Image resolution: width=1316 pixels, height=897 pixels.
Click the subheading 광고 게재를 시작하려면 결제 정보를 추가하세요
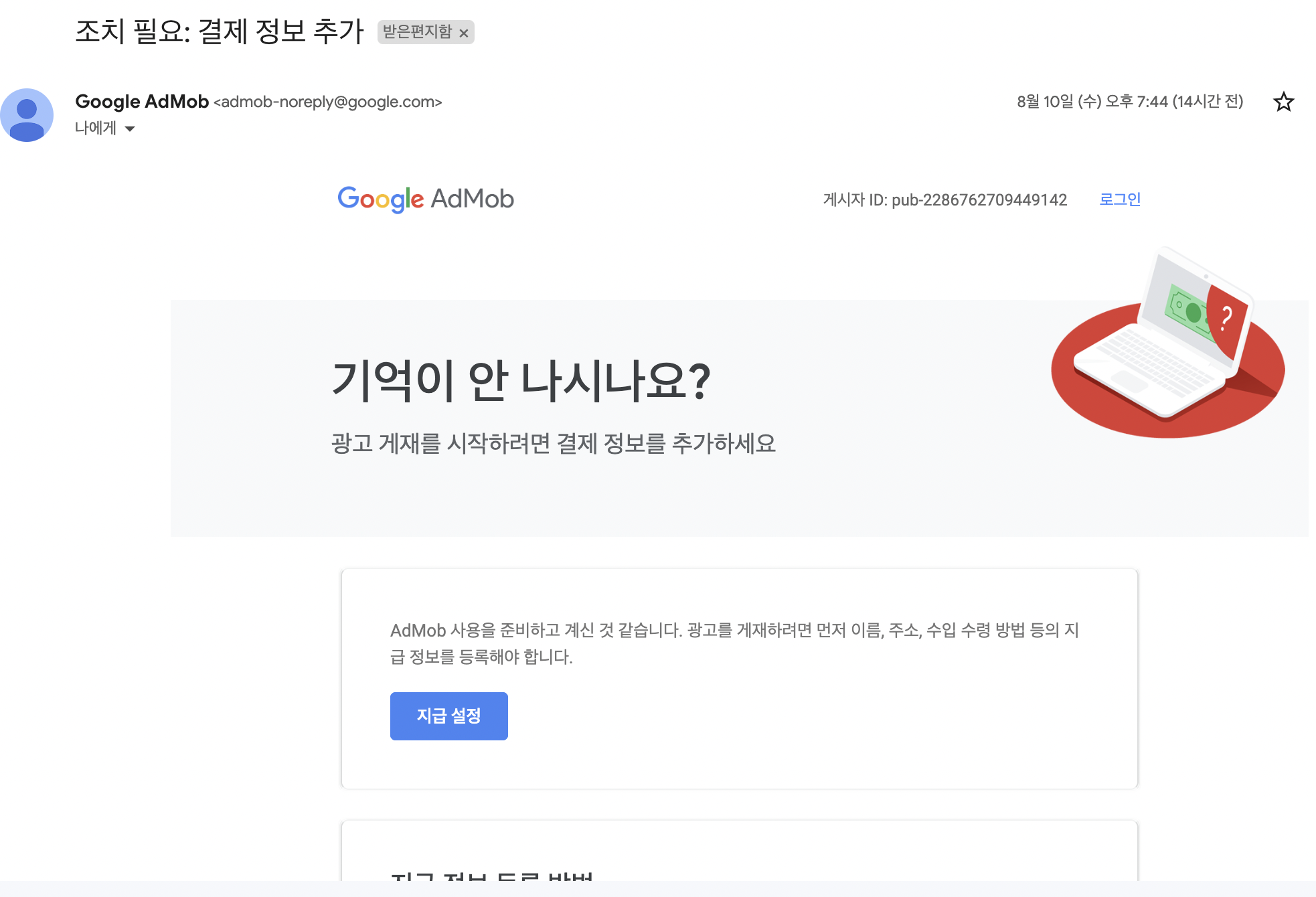(x=554, y=443)
